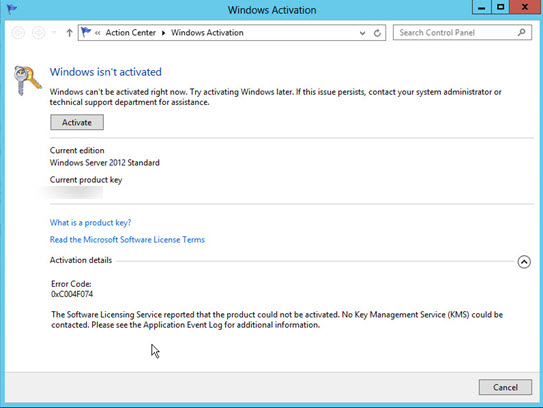Click the Activate button
Screen dimensions: 543x408
(77, 122)
